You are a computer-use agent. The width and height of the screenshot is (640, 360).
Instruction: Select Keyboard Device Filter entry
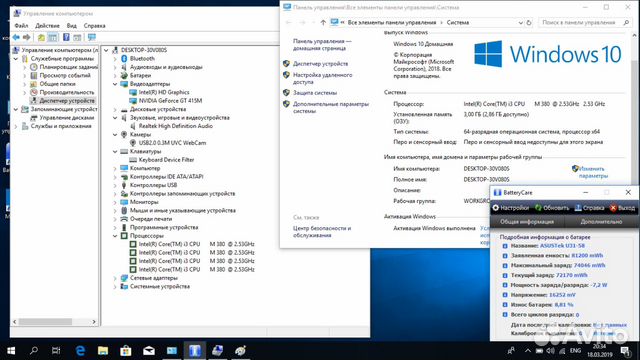click(x=166, y=160)
